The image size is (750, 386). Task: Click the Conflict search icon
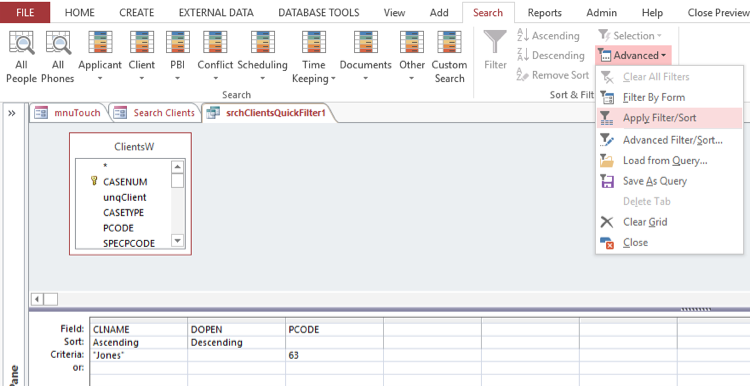pos(215,42)
